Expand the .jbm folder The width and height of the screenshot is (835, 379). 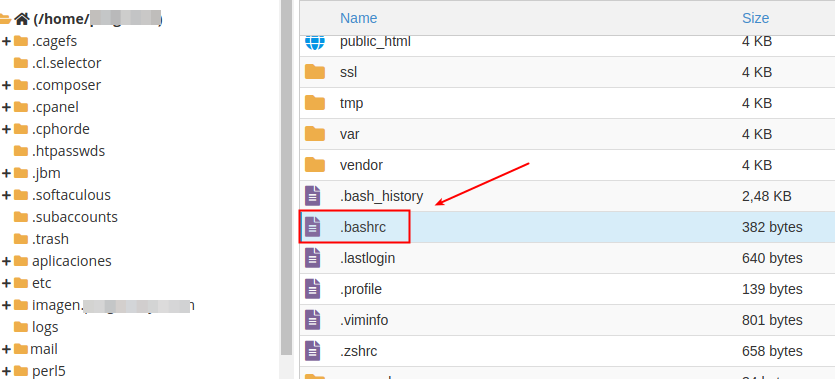[x=6, y=173]
